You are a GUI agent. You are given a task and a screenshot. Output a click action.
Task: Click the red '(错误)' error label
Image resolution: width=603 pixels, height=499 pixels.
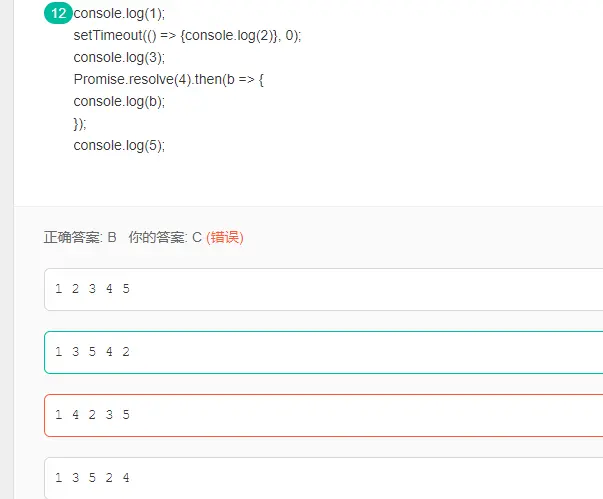click(225, 237)
